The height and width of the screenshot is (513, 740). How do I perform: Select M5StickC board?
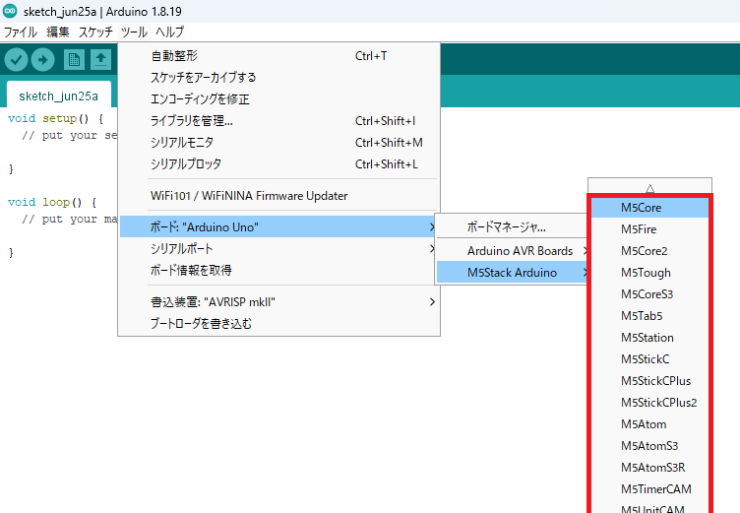tap(650, 360)
